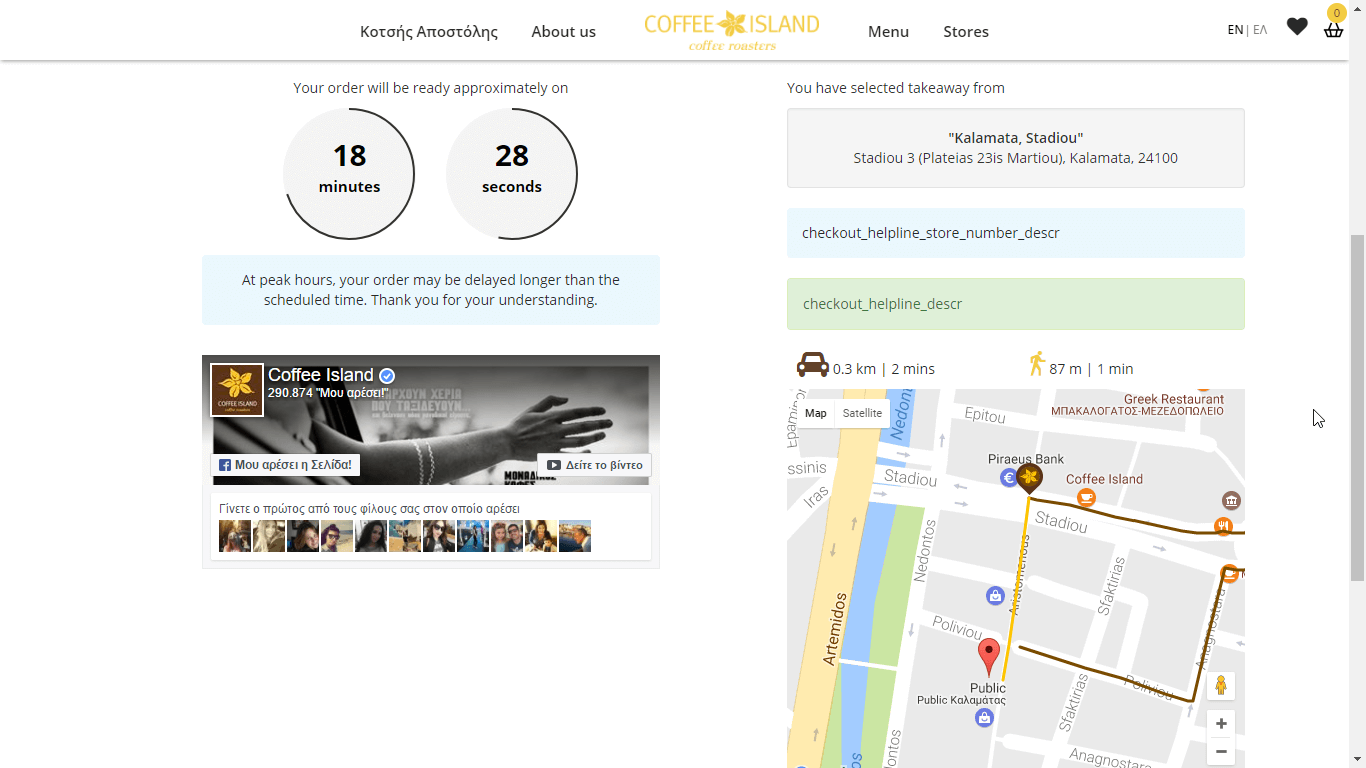Switch map to Map view
Image resolution: width=1366 pixels, height=768 pixels.
816,413
